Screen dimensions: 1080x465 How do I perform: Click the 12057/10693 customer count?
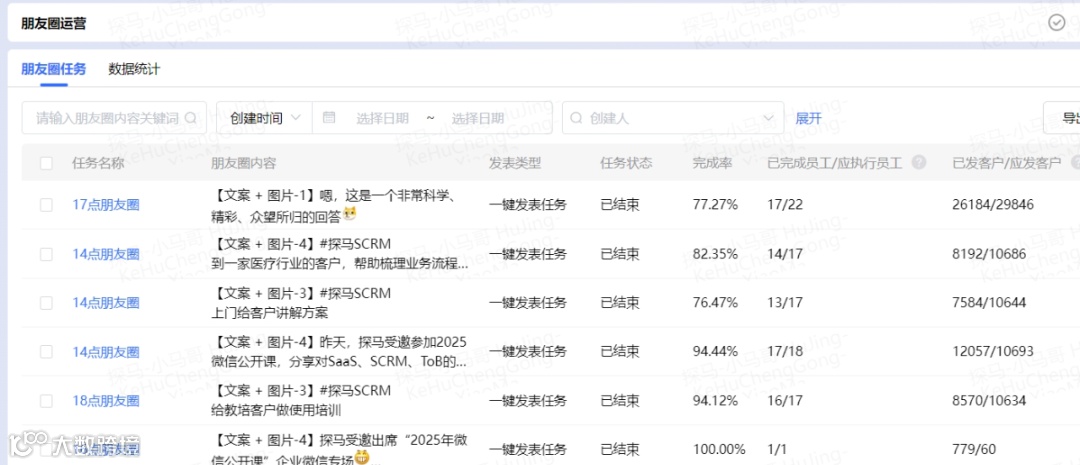993,352
